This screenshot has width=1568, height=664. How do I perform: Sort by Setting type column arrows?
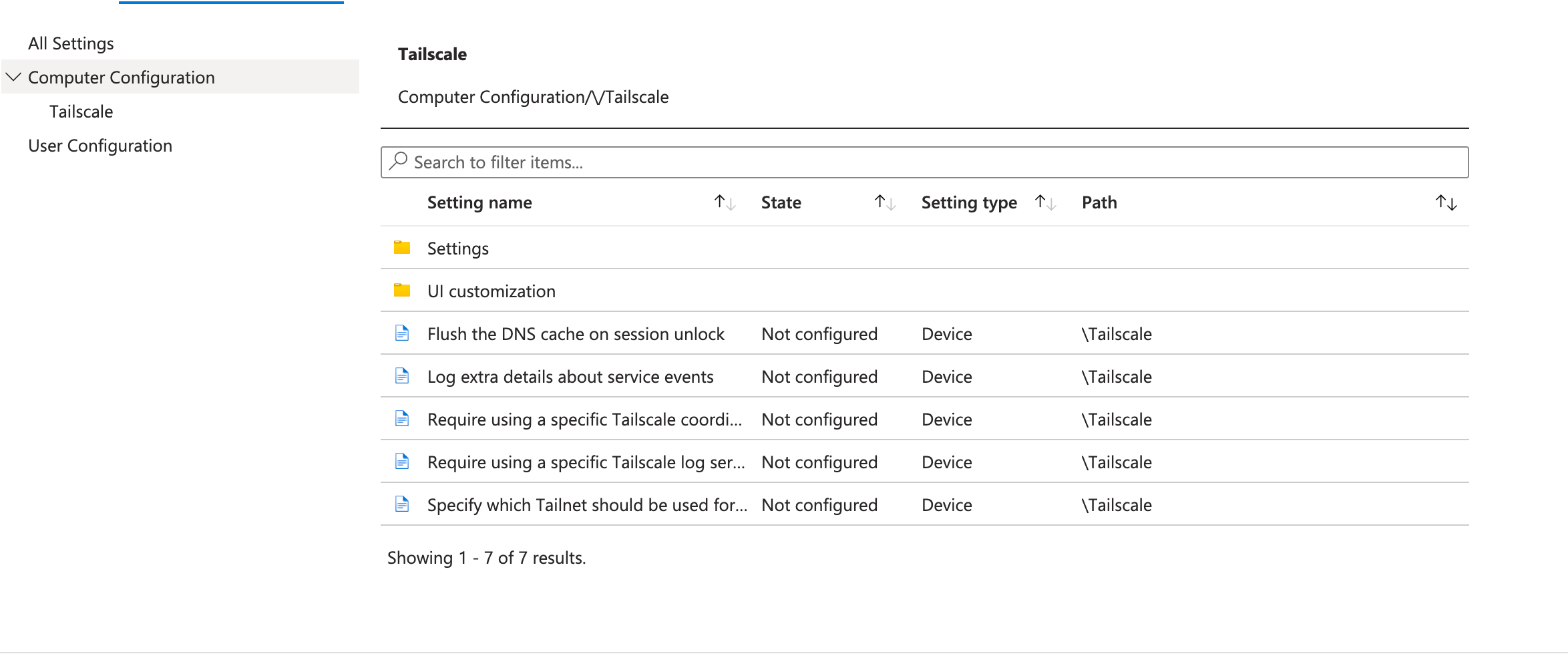point(1045,202)
